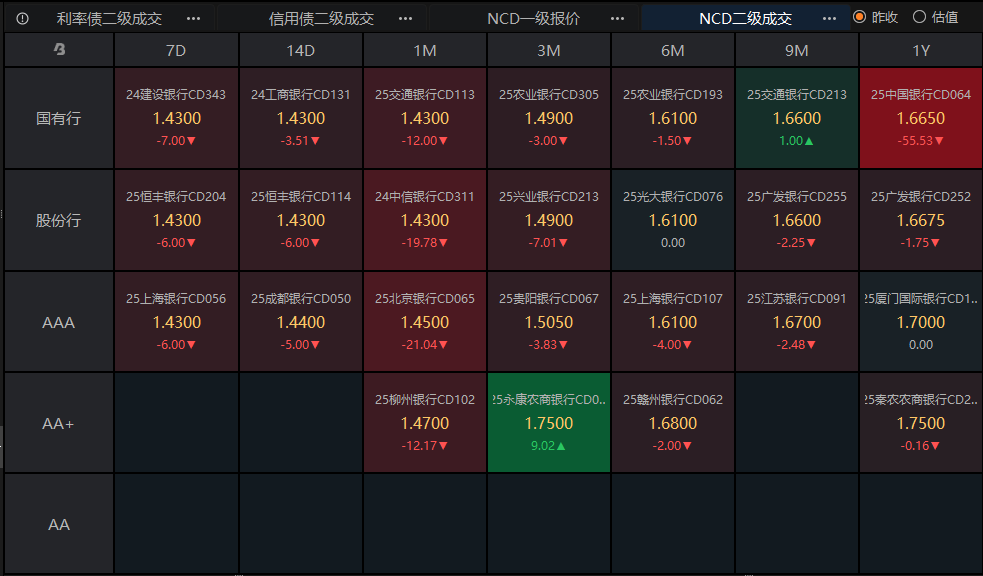The height and width of the screenshot is (576, 983).
Task: Open the 24建设银行CD343 cell
Action: 176,118
